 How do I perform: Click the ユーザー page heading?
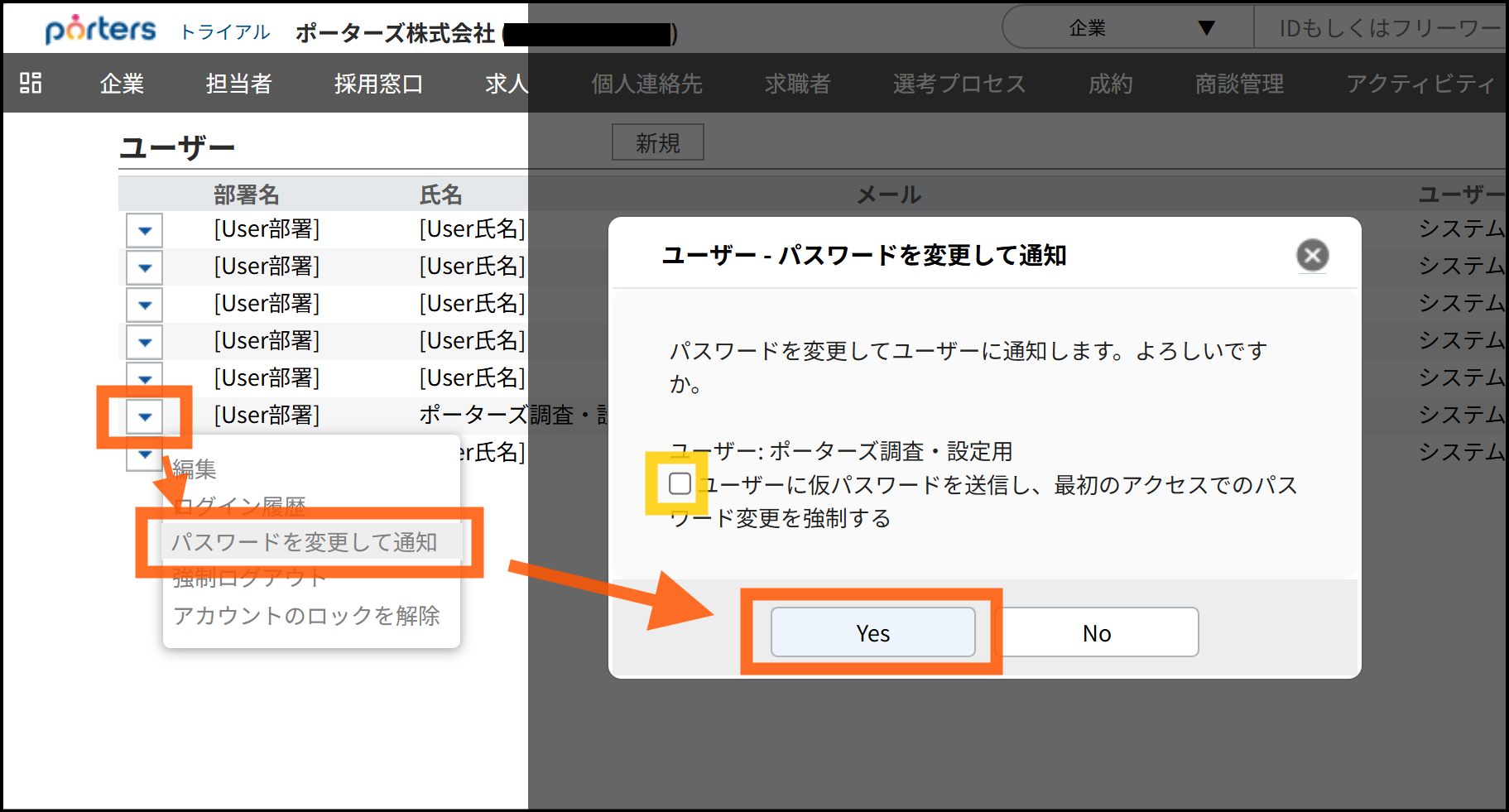(177, 147)
